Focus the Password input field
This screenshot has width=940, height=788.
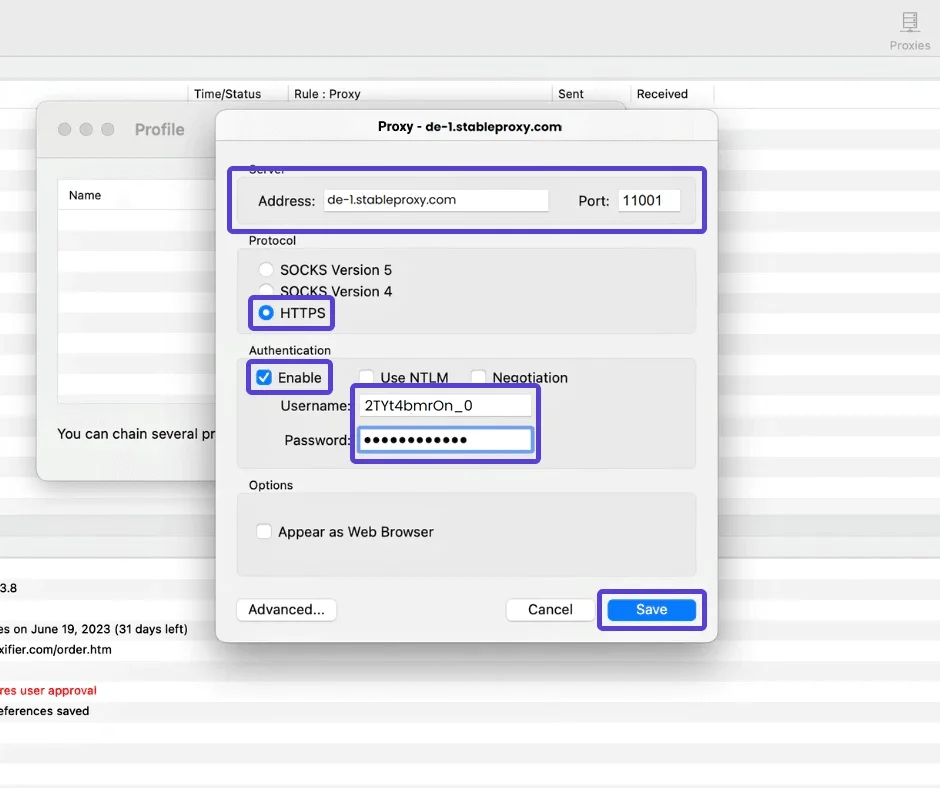(x=445, y=440)
